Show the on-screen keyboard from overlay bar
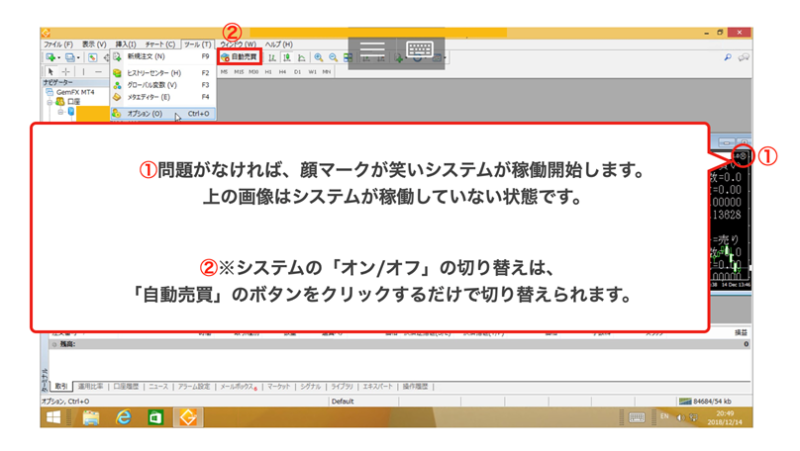 [419, 49]
